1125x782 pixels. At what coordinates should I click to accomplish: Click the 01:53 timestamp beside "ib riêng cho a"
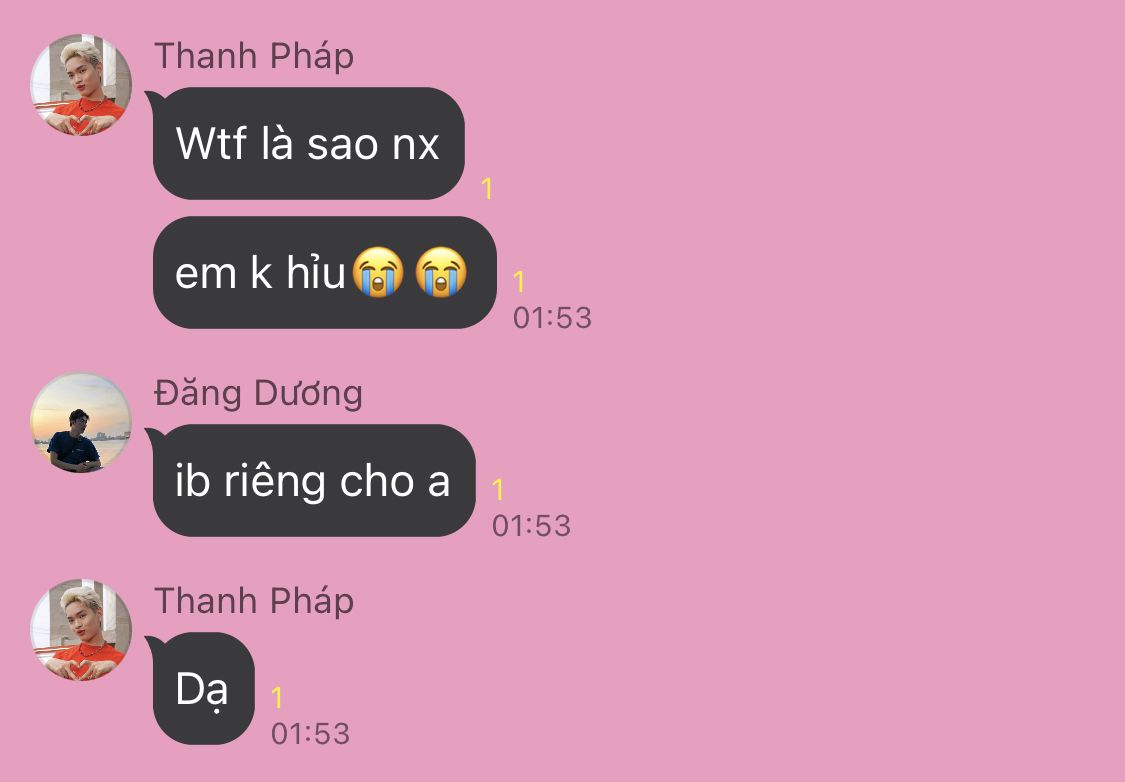pyautogui.click(x=532, y=526)
